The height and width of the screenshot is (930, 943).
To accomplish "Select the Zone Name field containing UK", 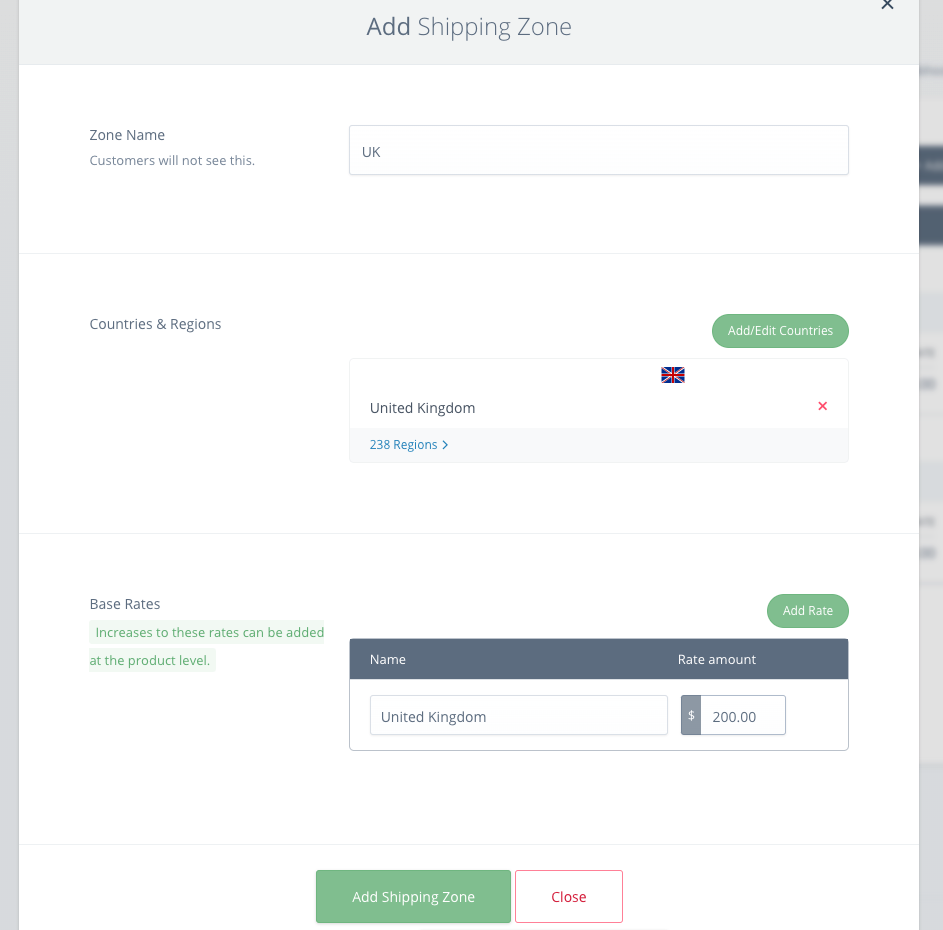I will [x=598, y=150].
